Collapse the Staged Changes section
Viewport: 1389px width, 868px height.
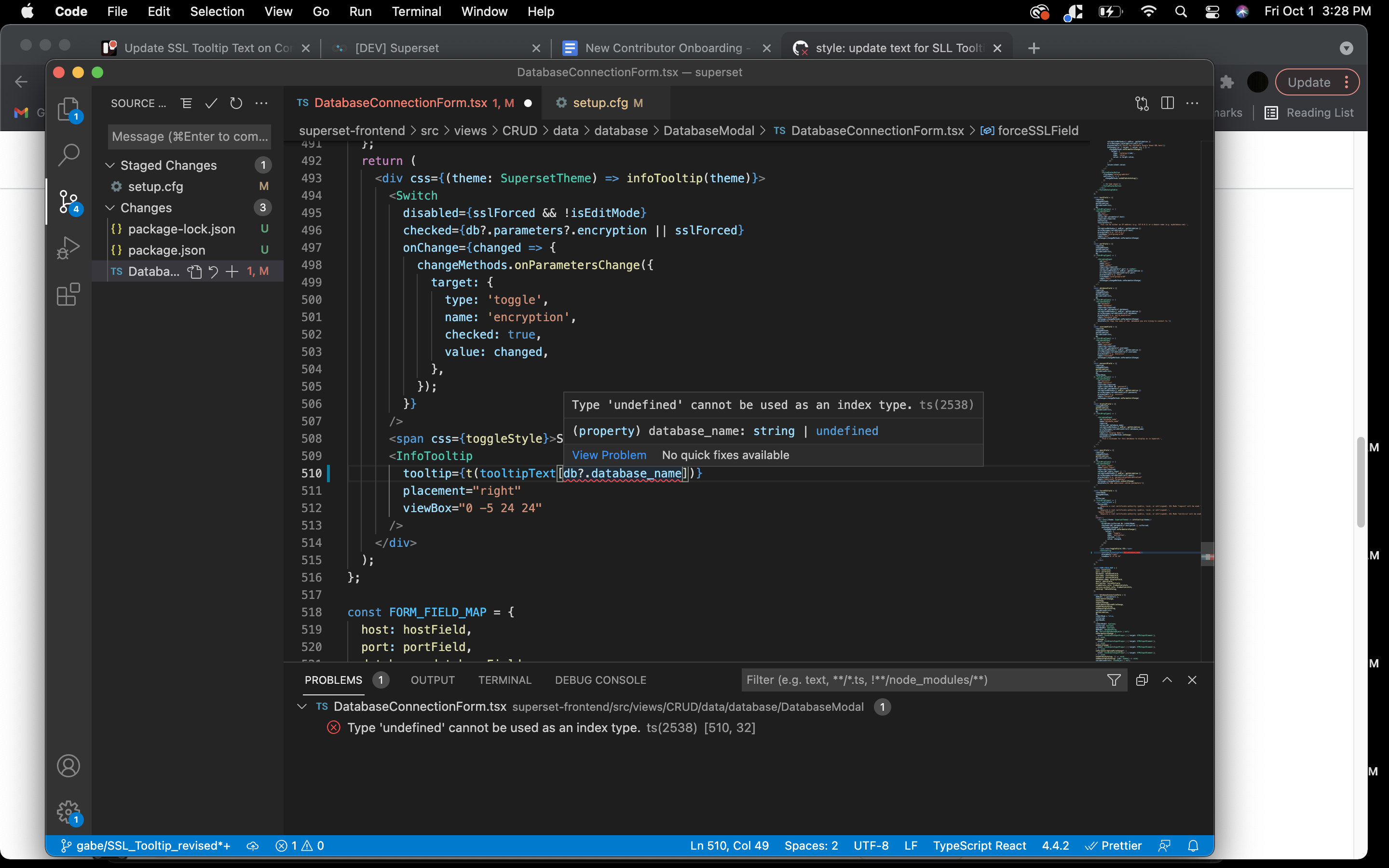pos(110,165)
